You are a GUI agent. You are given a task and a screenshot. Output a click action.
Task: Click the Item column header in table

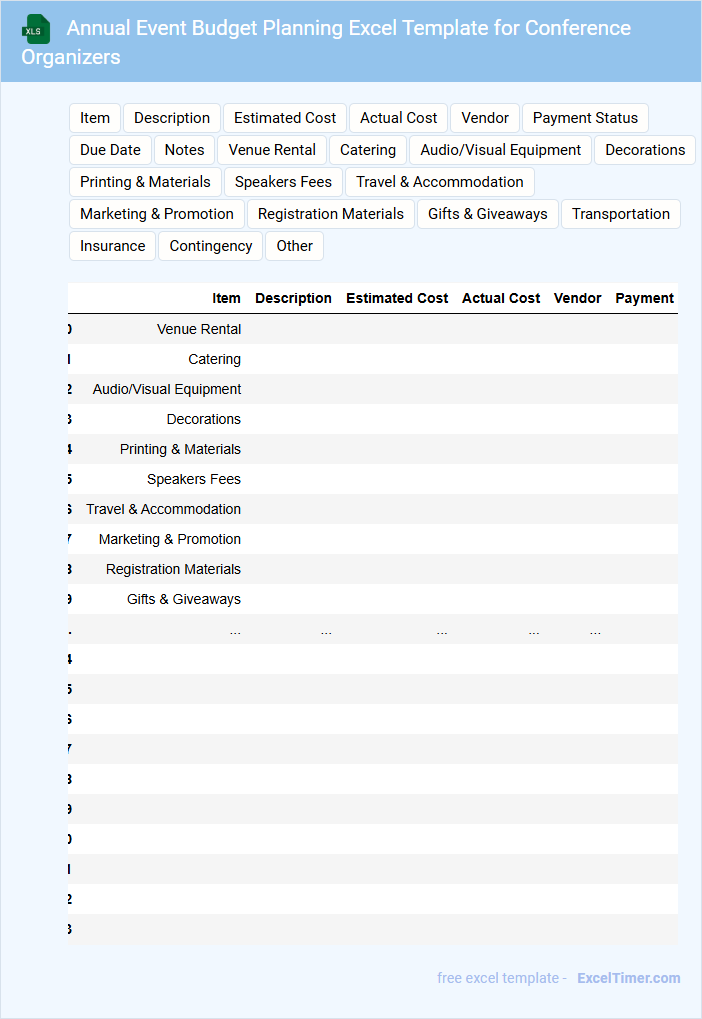[226, 298]
